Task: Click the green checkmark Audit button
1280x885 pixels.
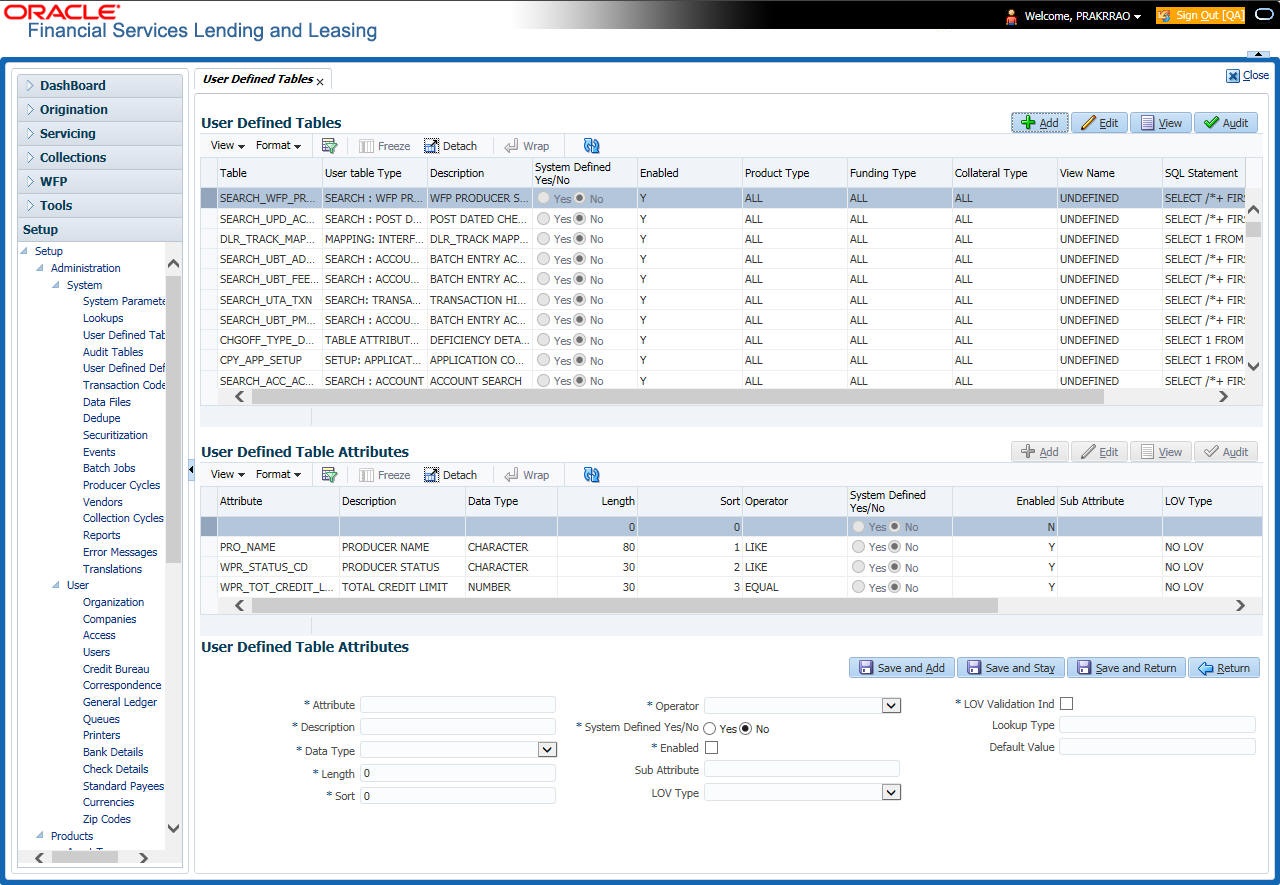Action: tap(1225, 123)
